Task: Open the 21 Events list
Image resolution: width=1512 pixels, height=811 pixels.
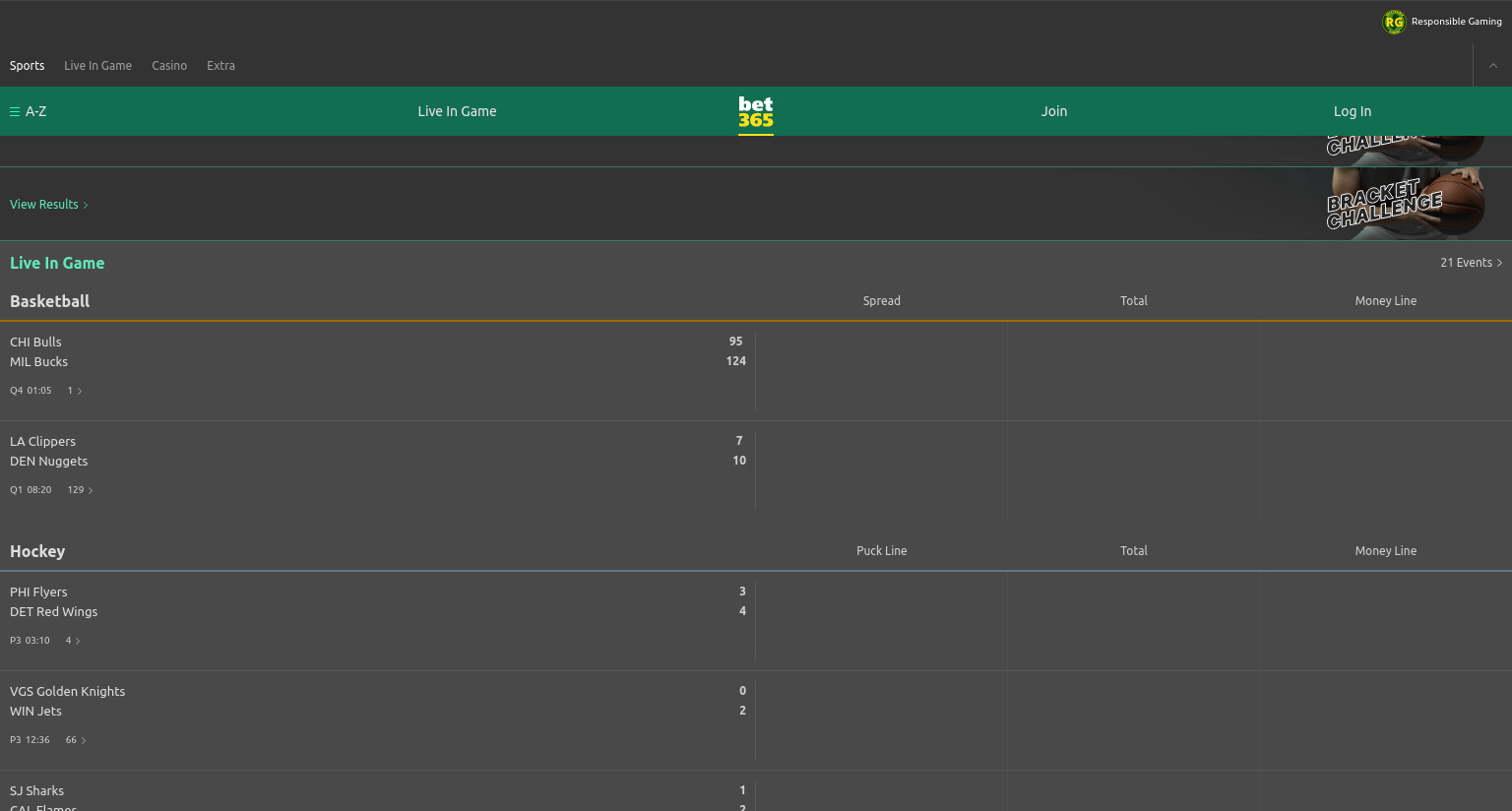Action: tap(1471, 263)
